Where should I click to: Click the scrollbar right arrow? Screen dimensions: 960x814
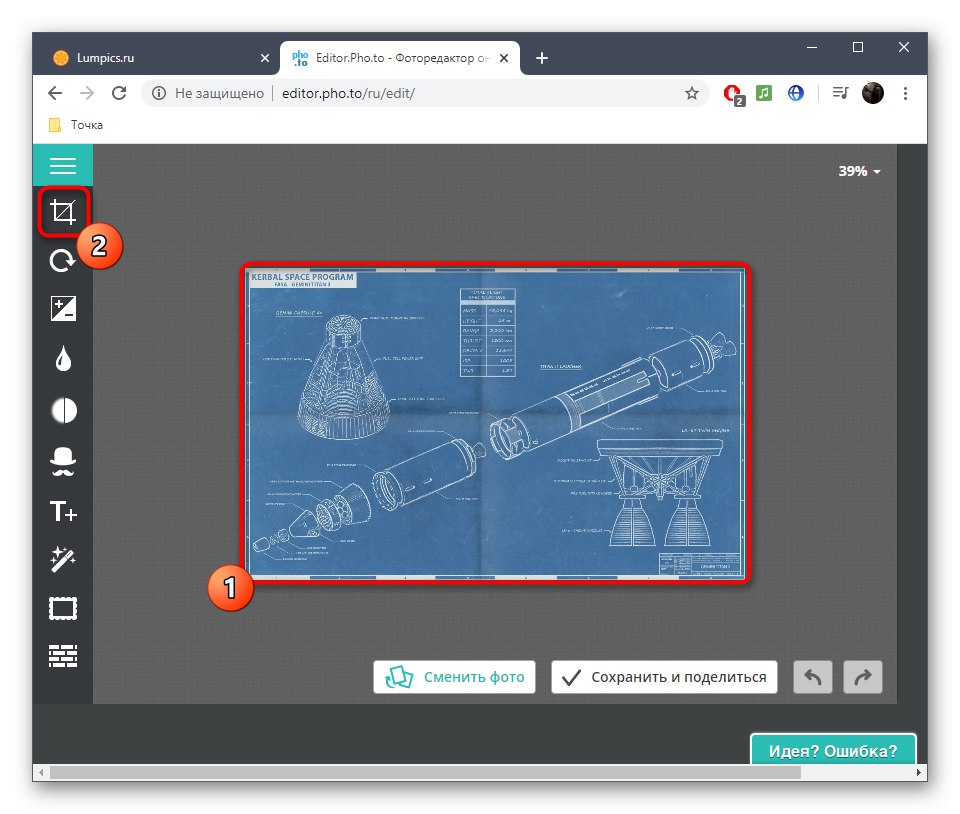point(918,773)
